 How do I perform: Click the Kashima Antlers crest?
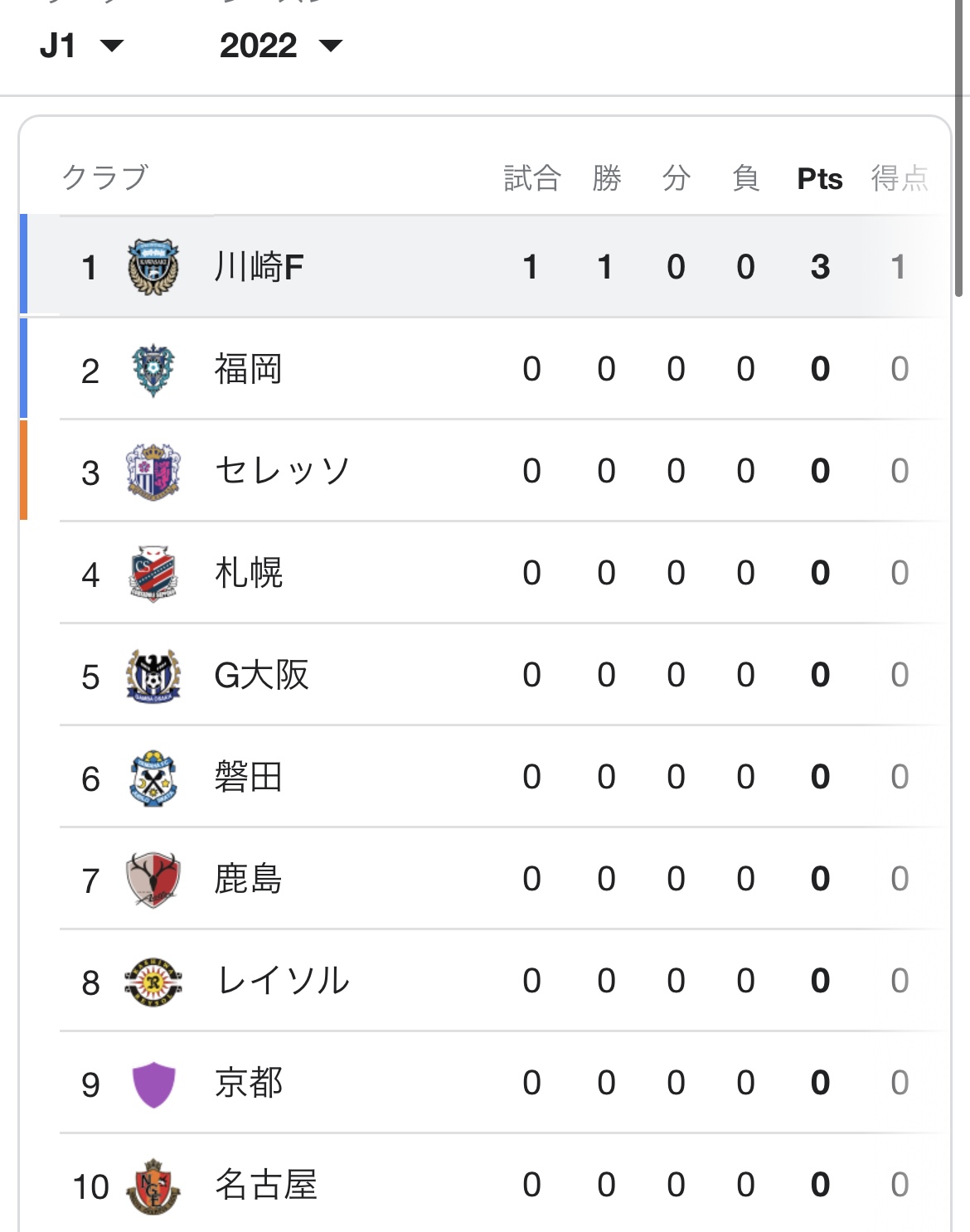(x=153, y=880)
